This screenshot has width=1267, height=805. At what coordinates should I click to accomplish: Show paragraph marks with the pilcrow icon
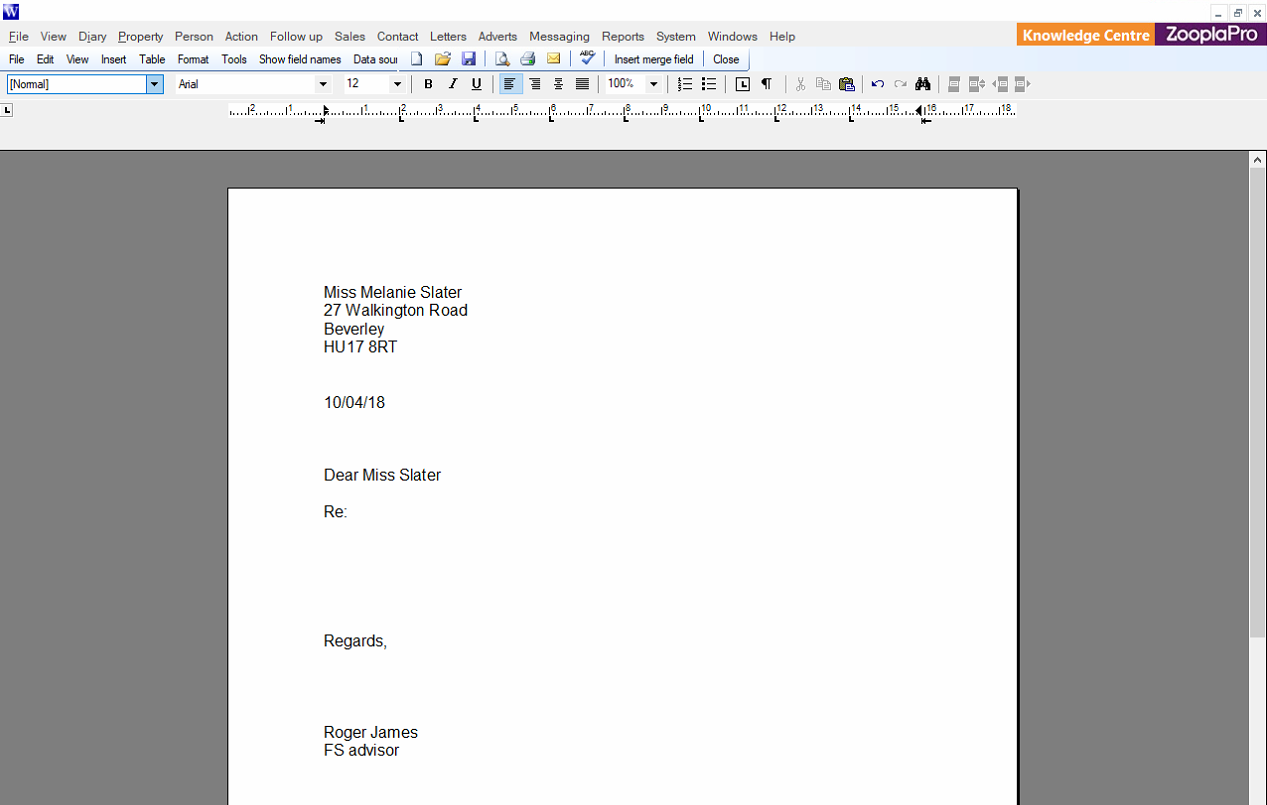point(766,84)
